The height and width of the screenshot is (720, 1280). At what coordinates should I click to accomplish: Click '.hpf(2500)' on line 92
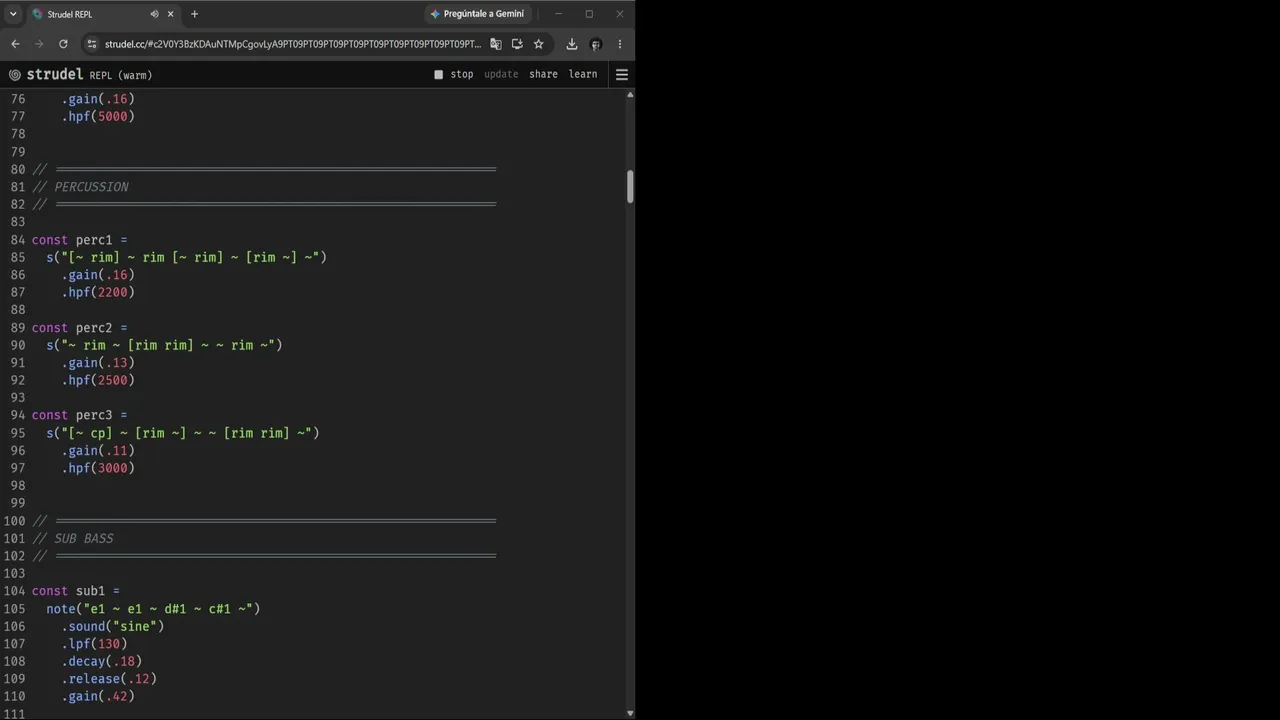pos(98,380)
